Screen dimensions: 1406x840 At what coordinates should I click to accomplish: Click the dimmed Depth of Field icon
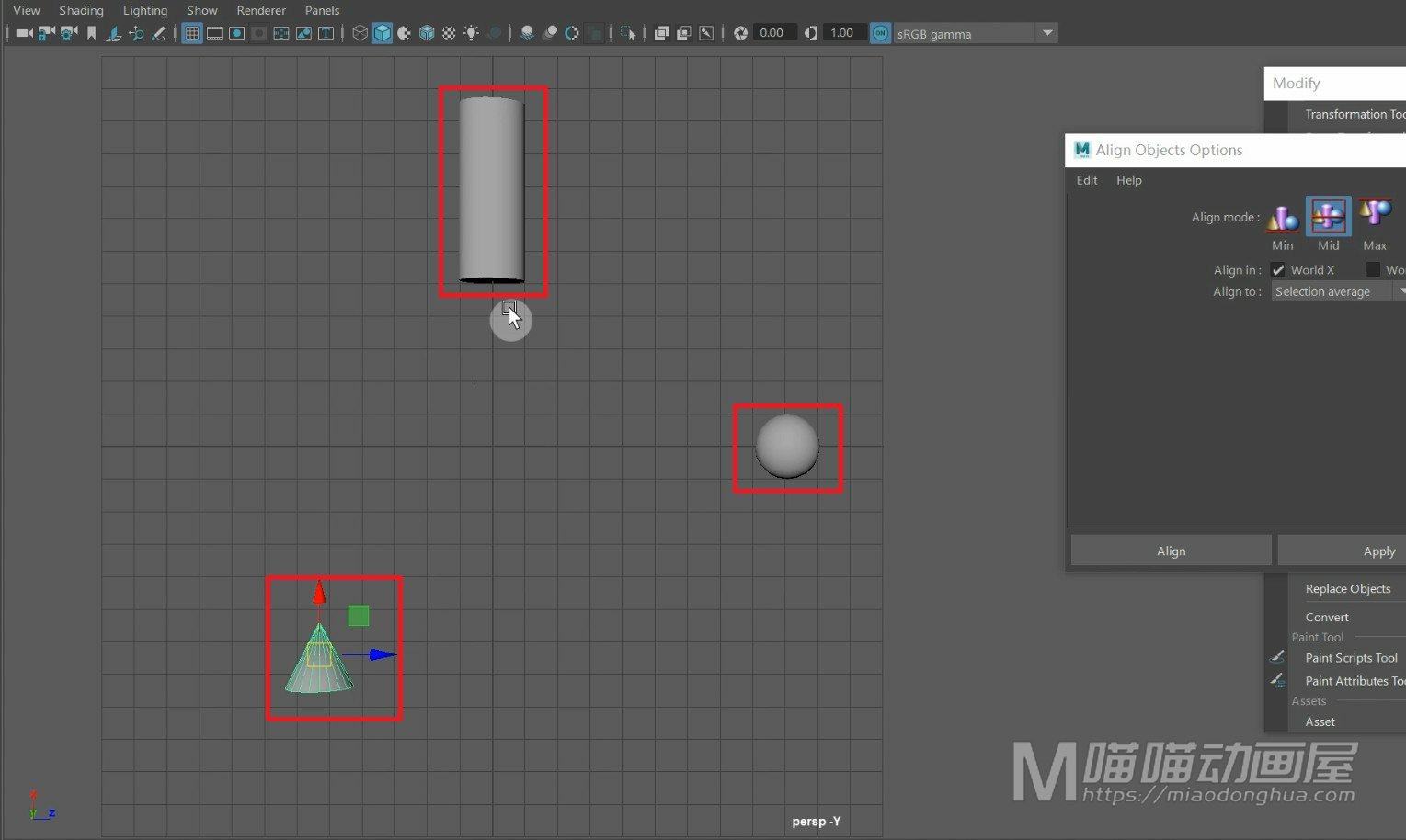(595, 33)
